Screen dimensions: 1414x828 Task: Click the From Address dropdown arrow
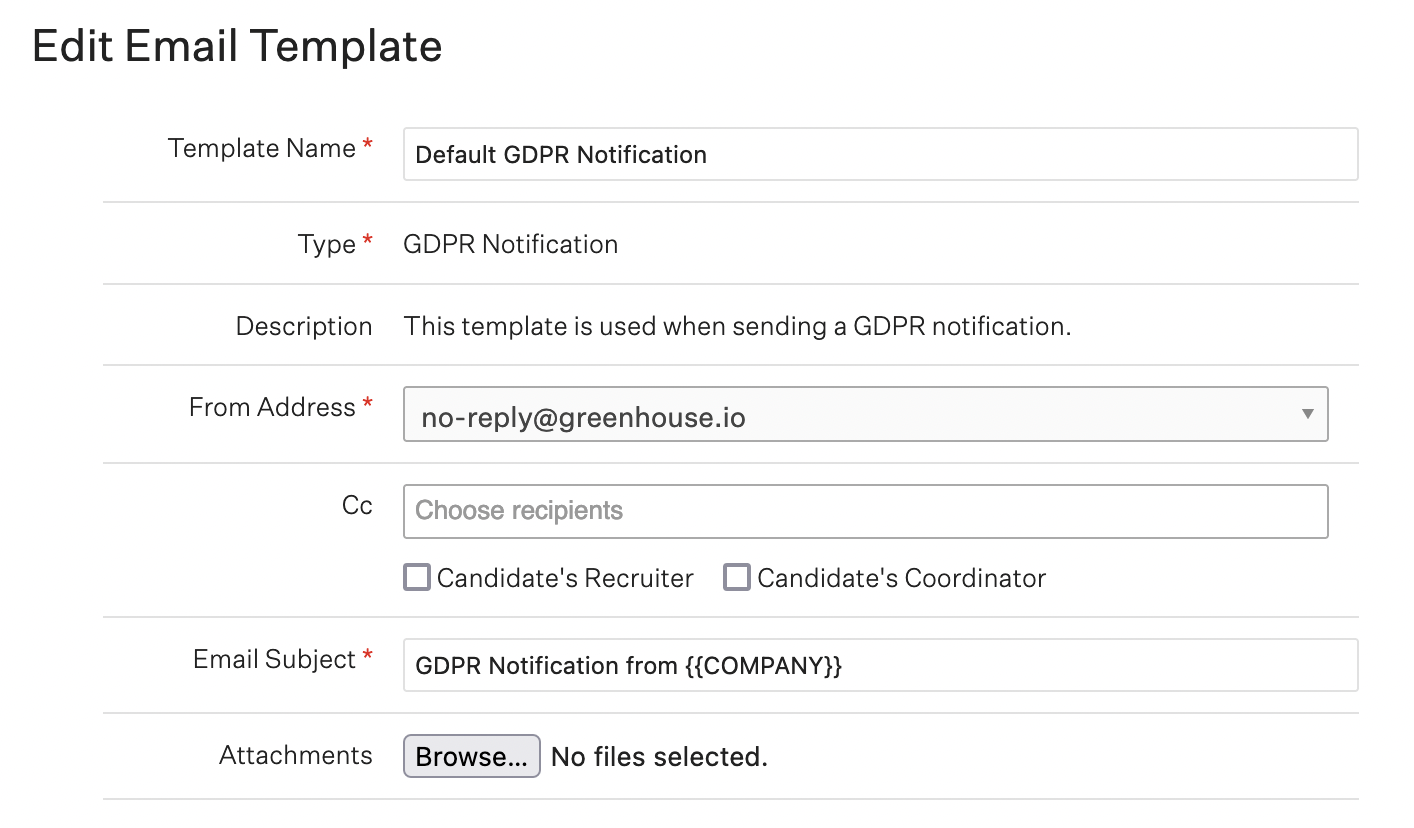coord(1307,415)
